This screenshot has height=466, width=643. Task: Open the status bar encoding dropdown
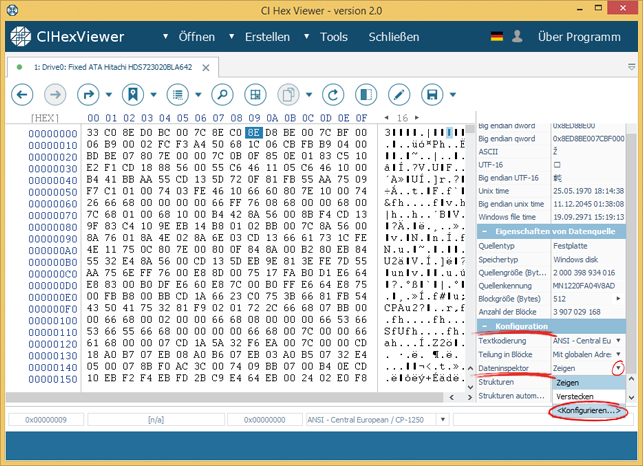443,420
